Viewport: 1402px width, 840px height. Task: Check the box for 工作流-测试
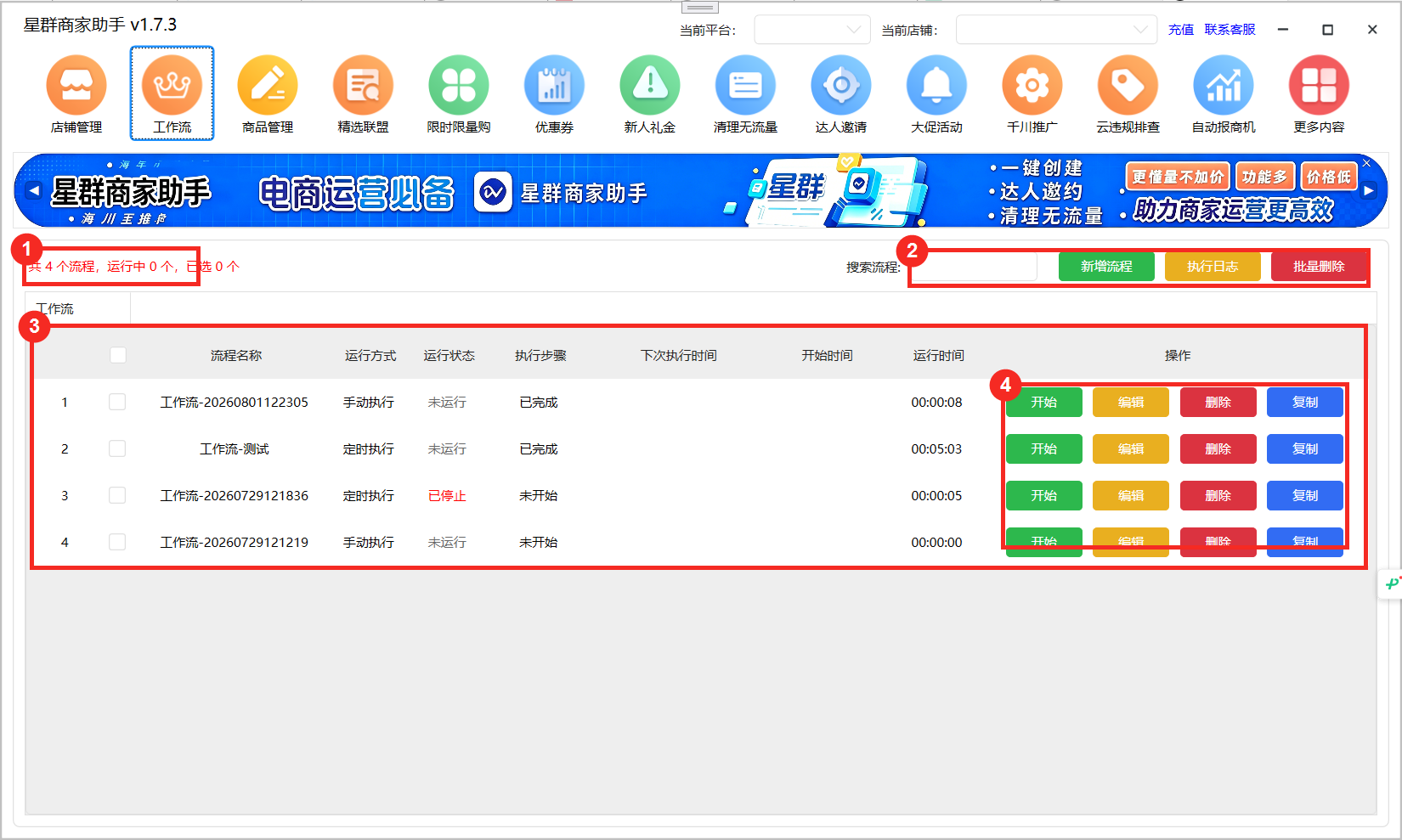tap(117, 448)
